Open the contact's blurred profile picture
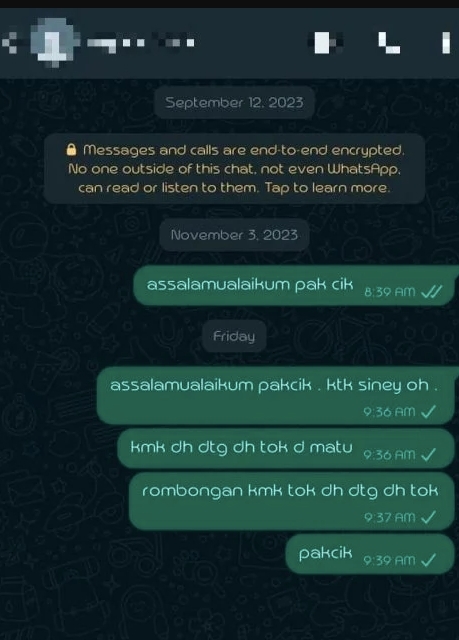459x640 pixels. coord(53,42)
